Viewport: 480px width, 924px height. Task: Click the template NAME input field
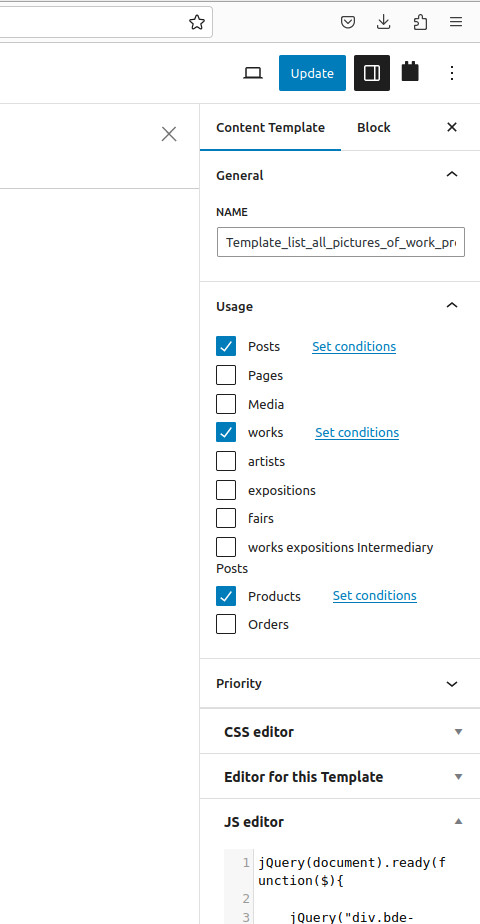pyautogui.click(x=341, y=242)
